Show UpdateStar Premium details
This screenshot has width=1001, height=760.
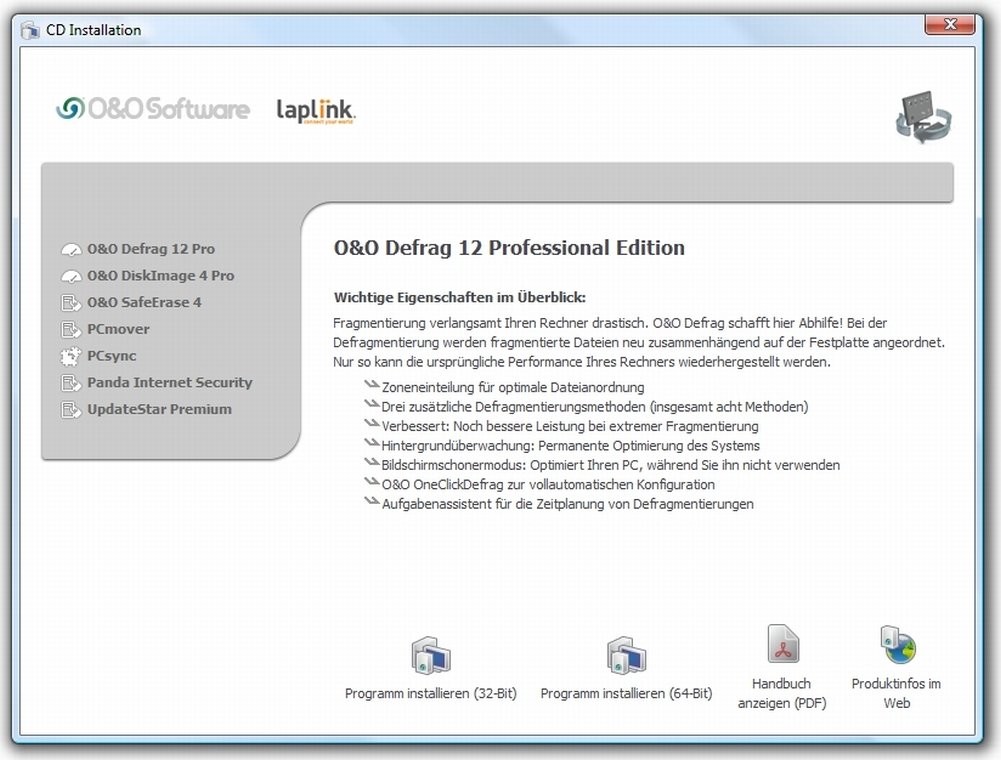coord(160,409)
